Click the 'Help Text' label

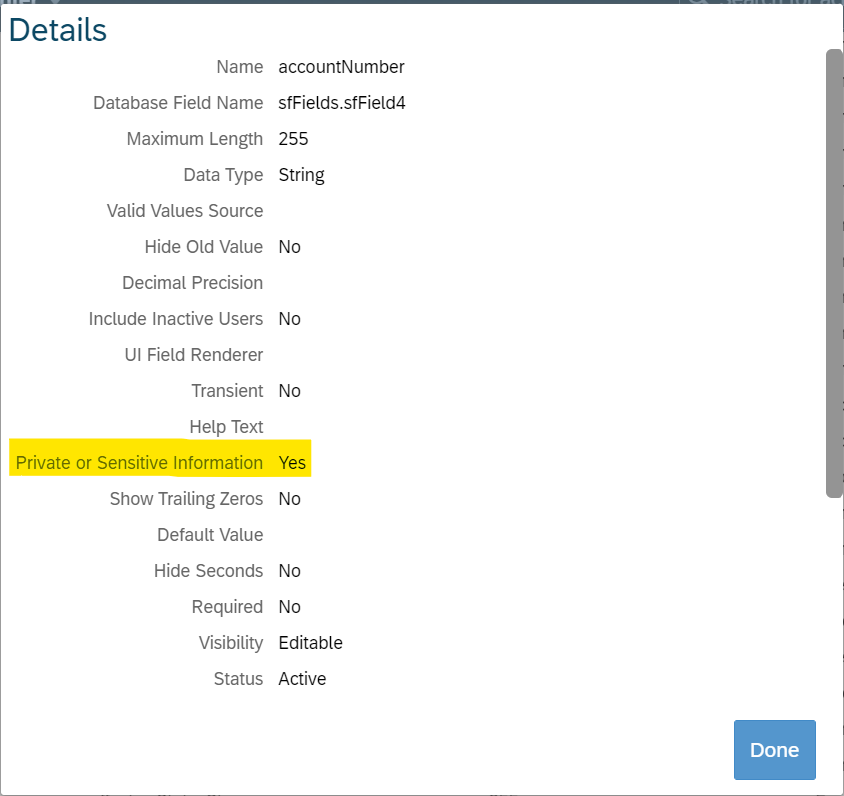[x=226, y=427]
